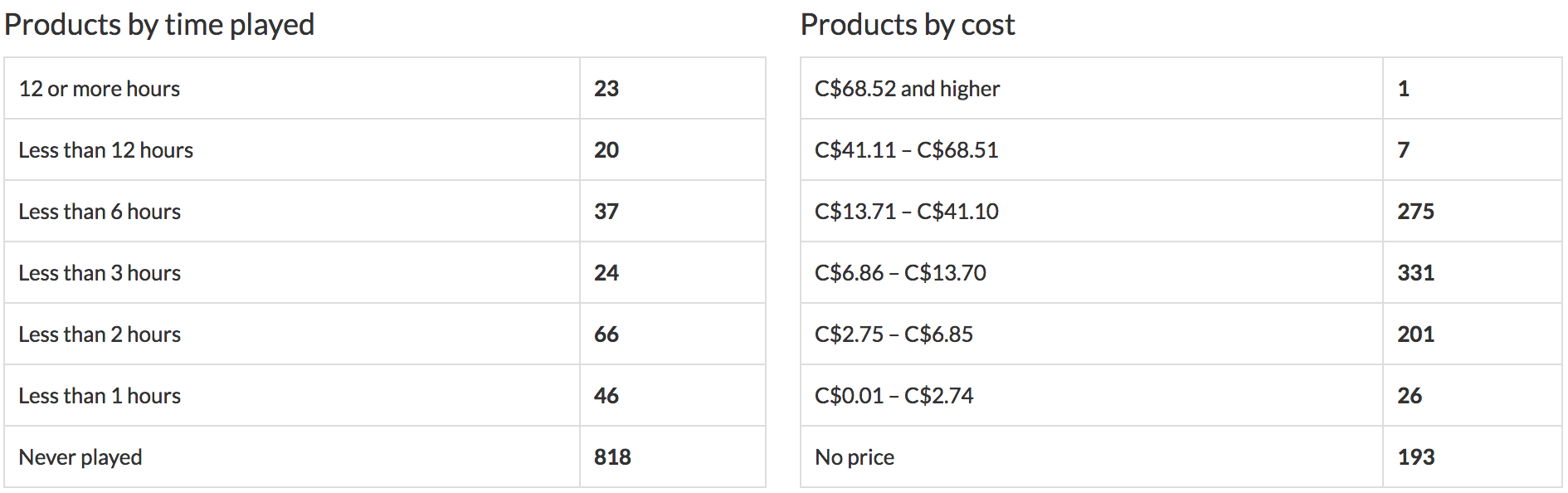Viewport: 1568px width, 493px height.
Task: Click the 'C$13.71 – C$41.10' price range
Action: (x=906, y=212)
